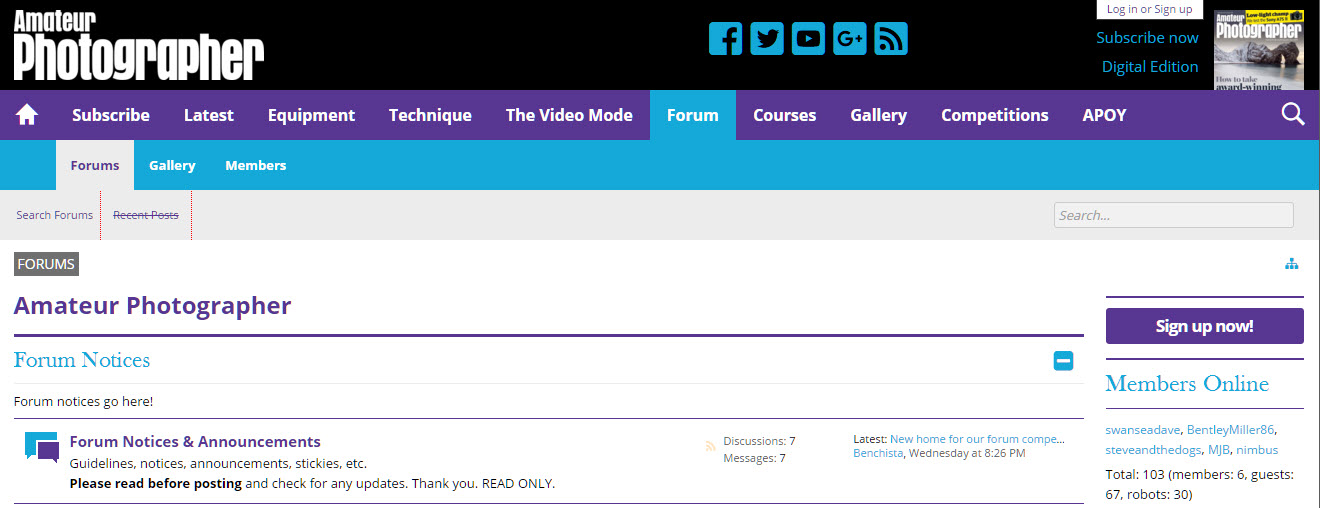This screenshot has width=1320, height=508.
Task: Open the Forum Notices category heading
Action: (x=82, y=360)
